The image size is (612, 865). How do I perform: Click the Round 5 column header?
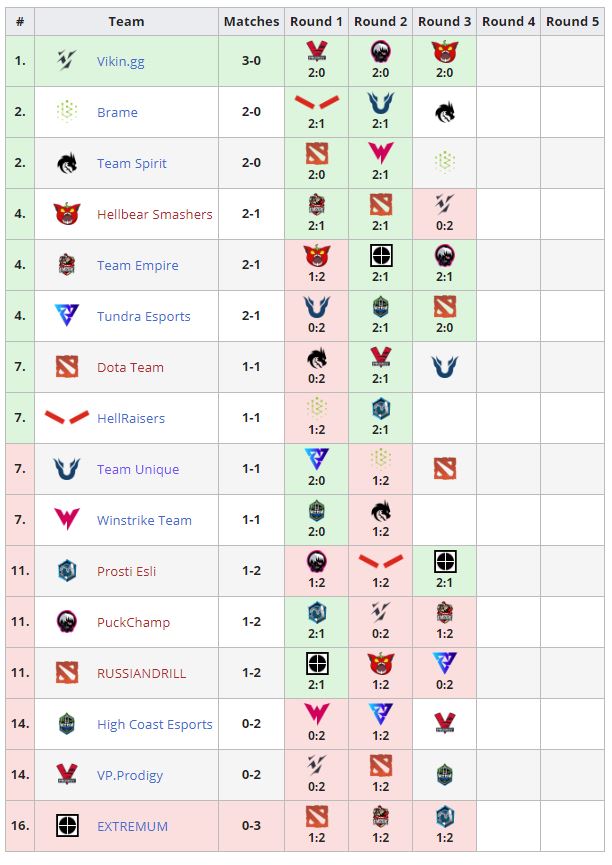pyautogui.click(x=573, y=21)
